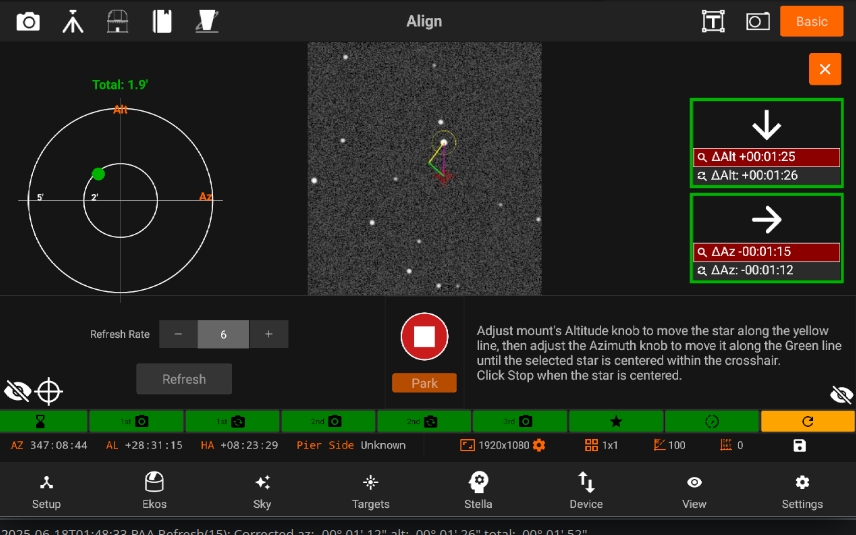Click the green dot in error target plot
The height and width of the screenshot is (535, 856).
tap(98, 174)
